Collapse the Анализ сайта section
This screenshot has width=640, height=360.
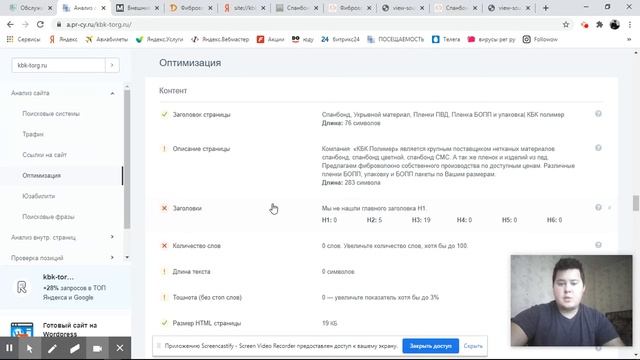112,93
